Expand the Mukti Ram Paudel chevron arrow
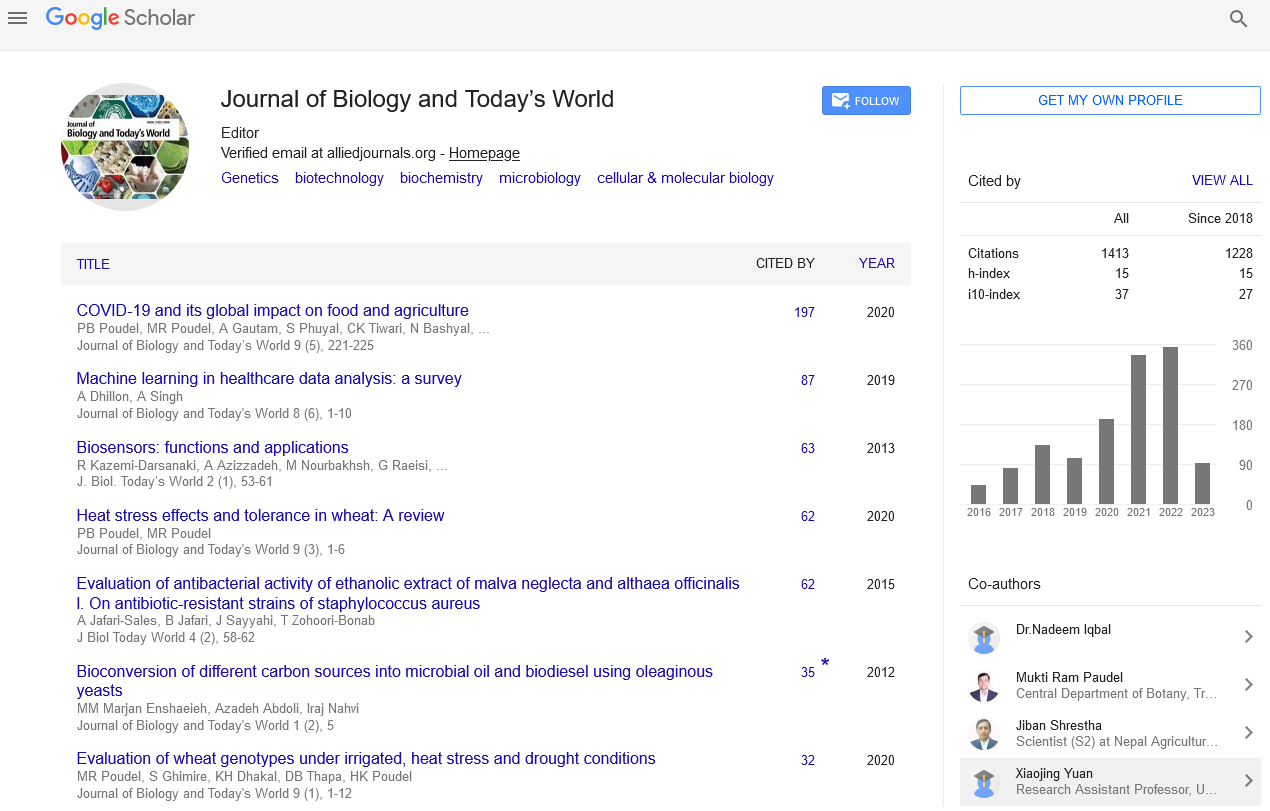1270x811 pixels. (1248, 685)
